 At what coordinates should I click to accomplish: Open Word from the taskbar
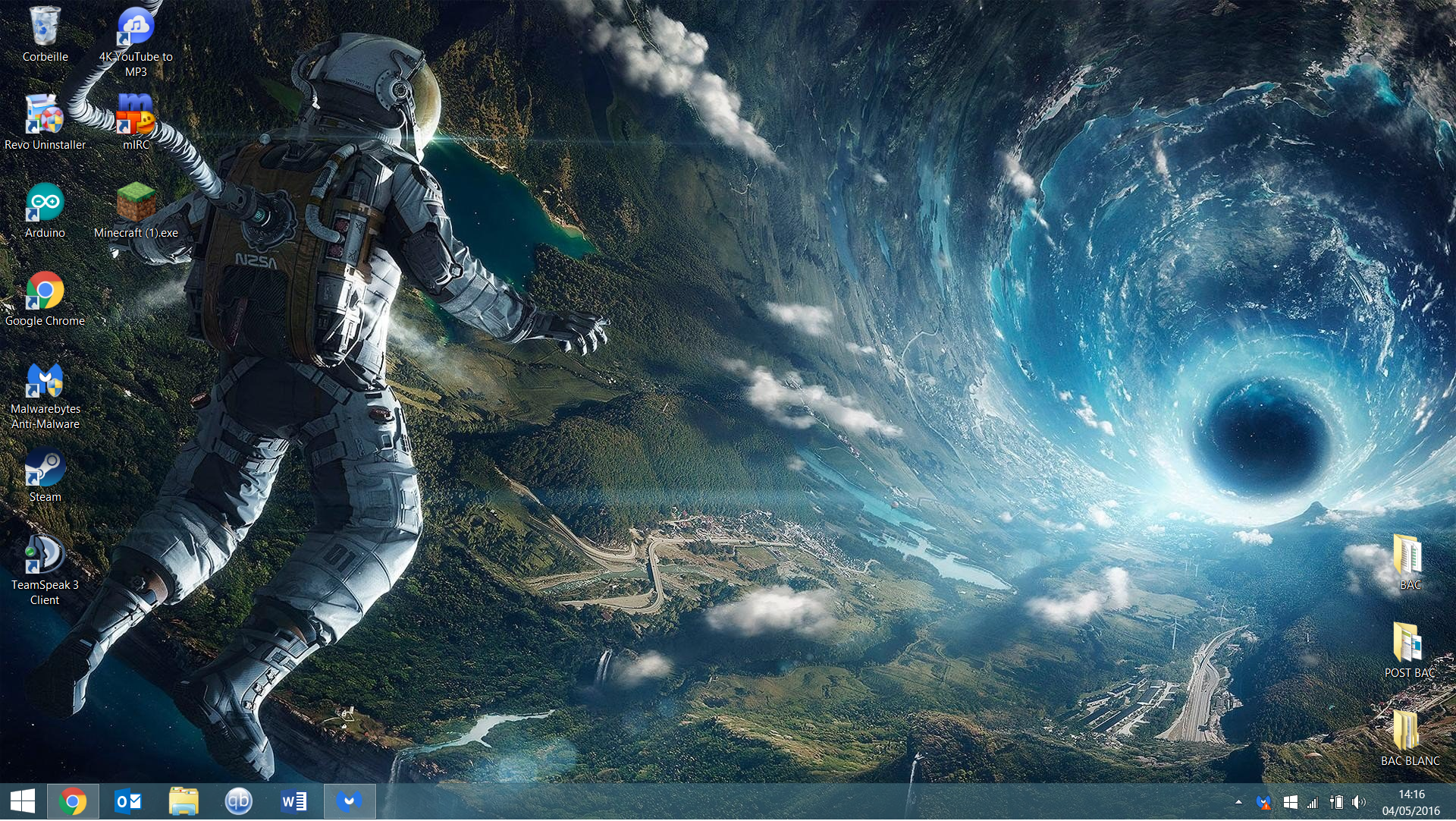[294, 802]
